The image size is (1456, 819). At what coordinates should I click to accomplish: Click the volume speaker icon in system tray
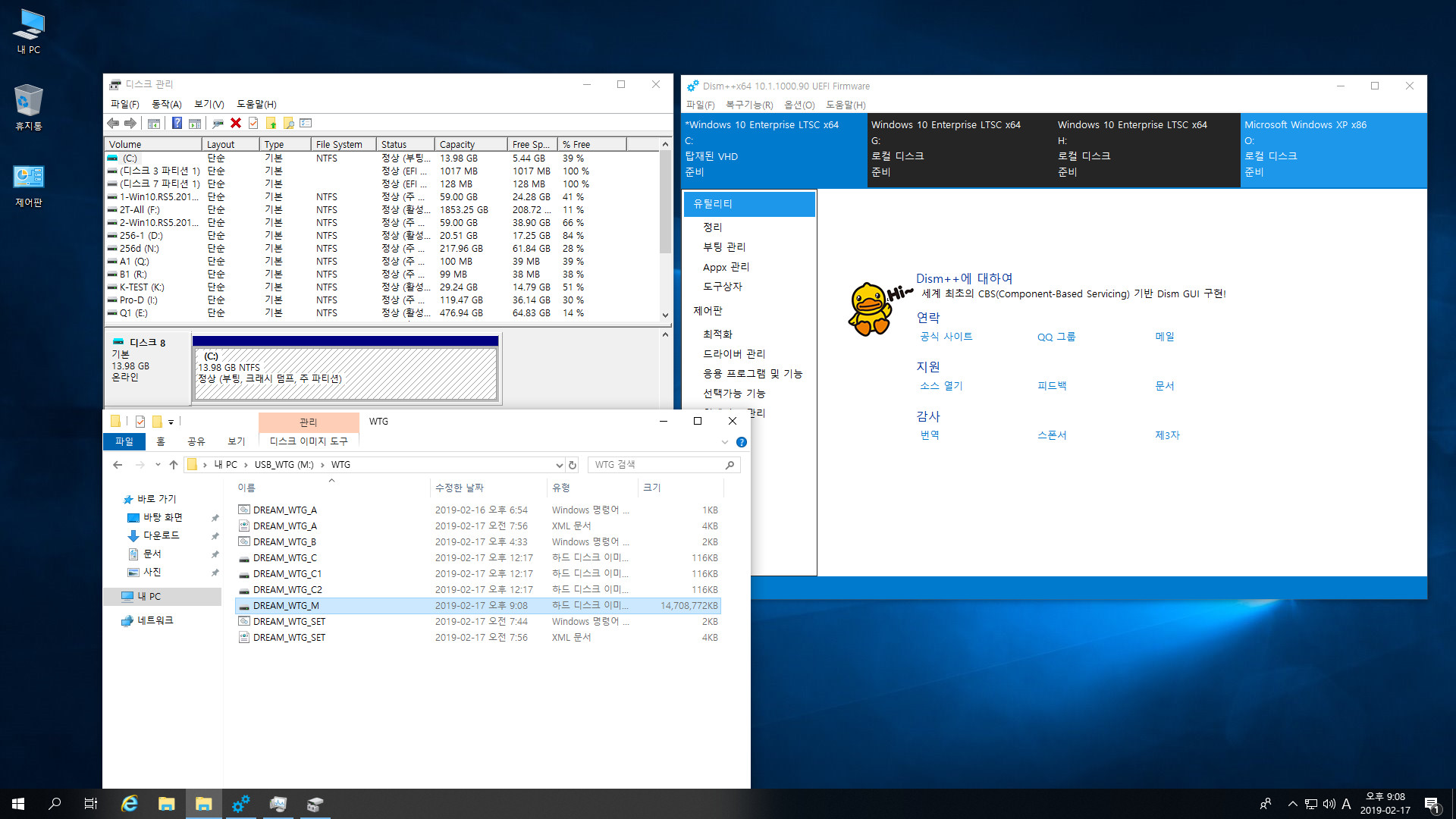coord(1329,804)
